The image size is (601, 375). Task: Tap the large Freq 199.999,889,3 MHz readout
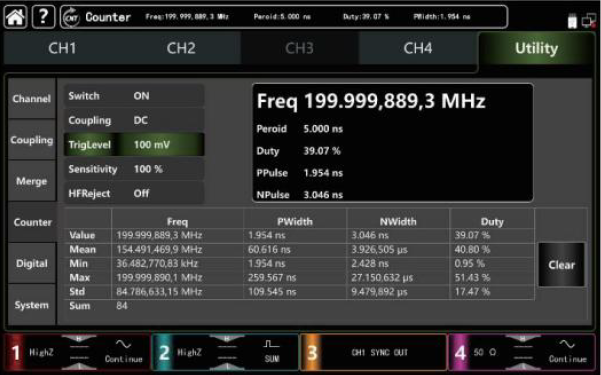point(371,101)
